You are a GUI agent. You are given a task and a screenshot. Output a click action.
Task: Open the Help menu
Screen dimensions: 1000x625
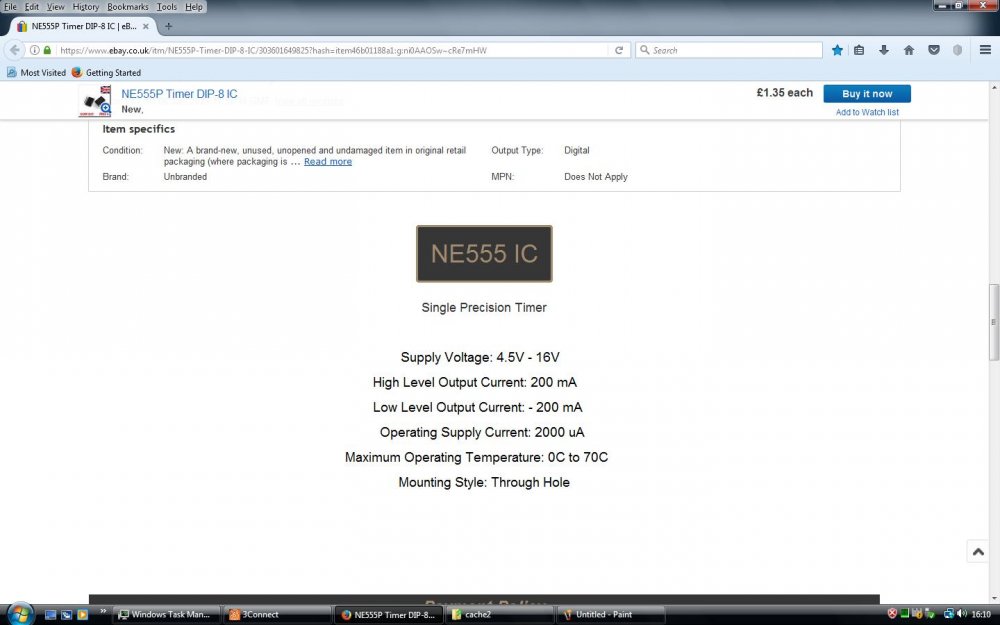pyautogui.click(x=194, y=7)
